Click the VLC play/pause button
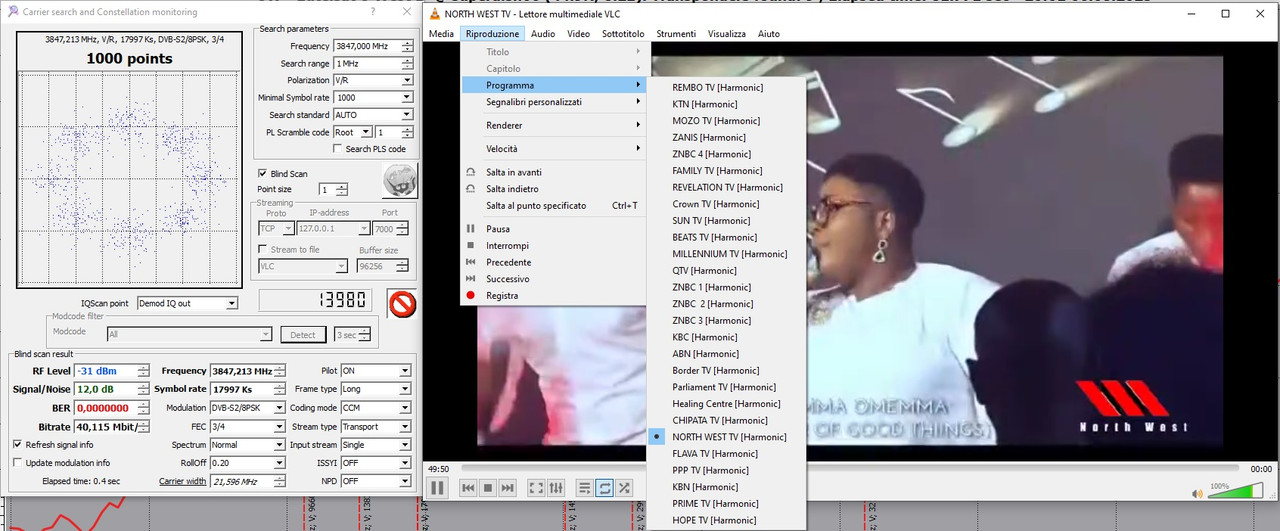 pyautogui.click(x=437, y=488)
